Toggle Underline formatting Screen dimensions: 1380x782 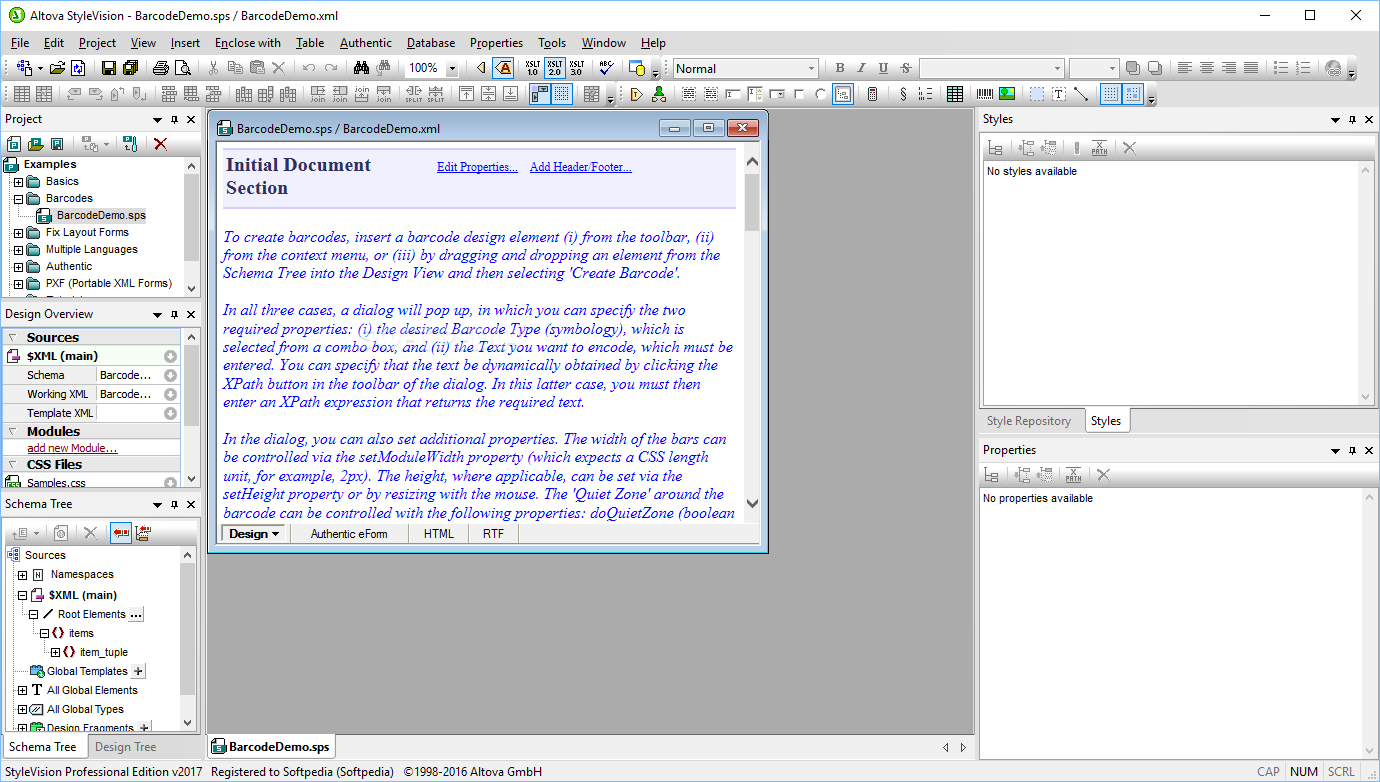[x=883, y=68]
